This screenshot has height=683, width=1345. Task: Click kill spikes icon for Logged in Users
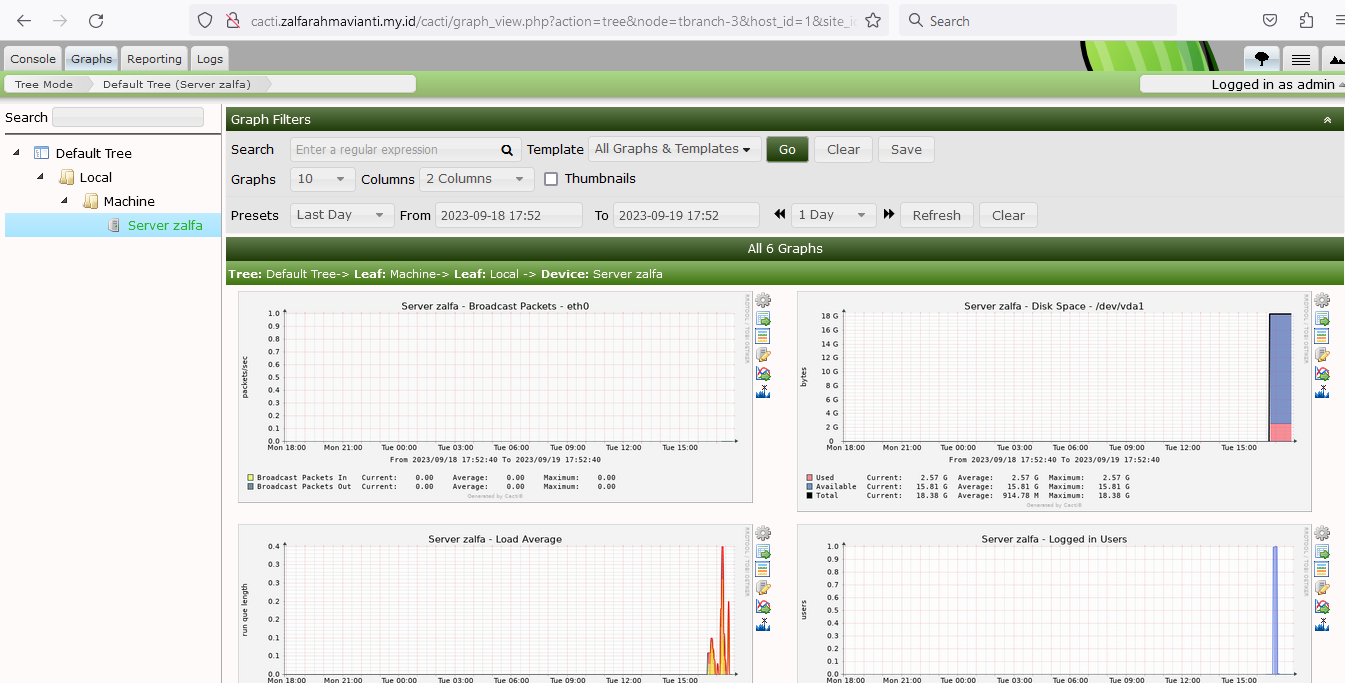1322,624
